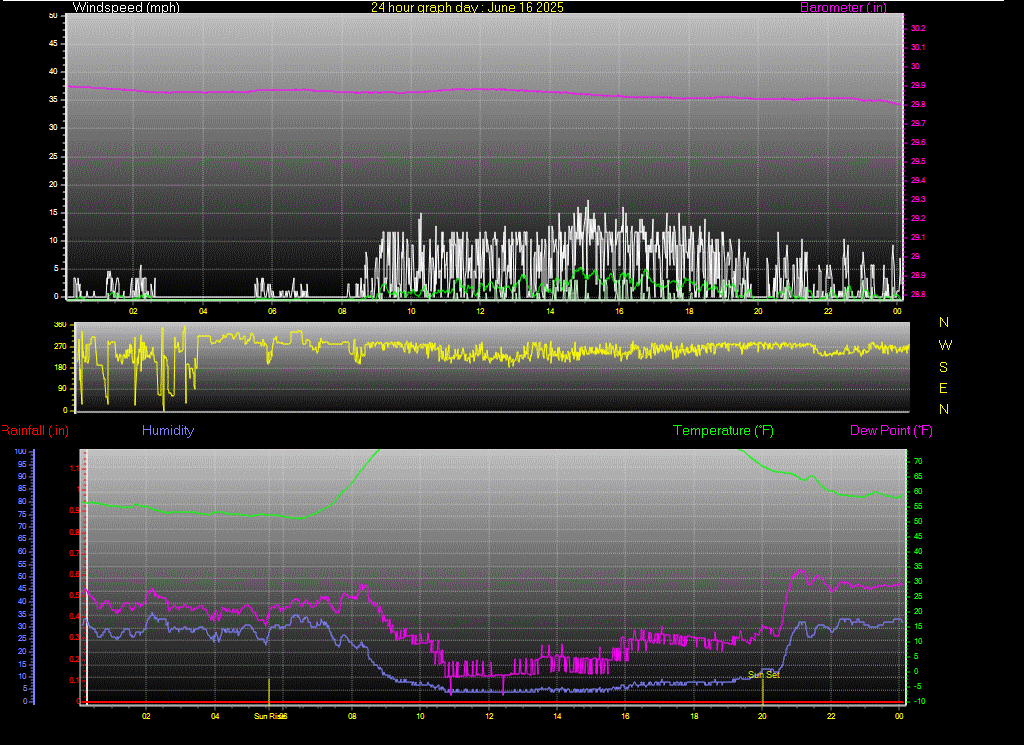This screenshot has height=745, width=1024.
Task: Select the "Sun Set" marker on the lower chart
Action: pos(763,674)
